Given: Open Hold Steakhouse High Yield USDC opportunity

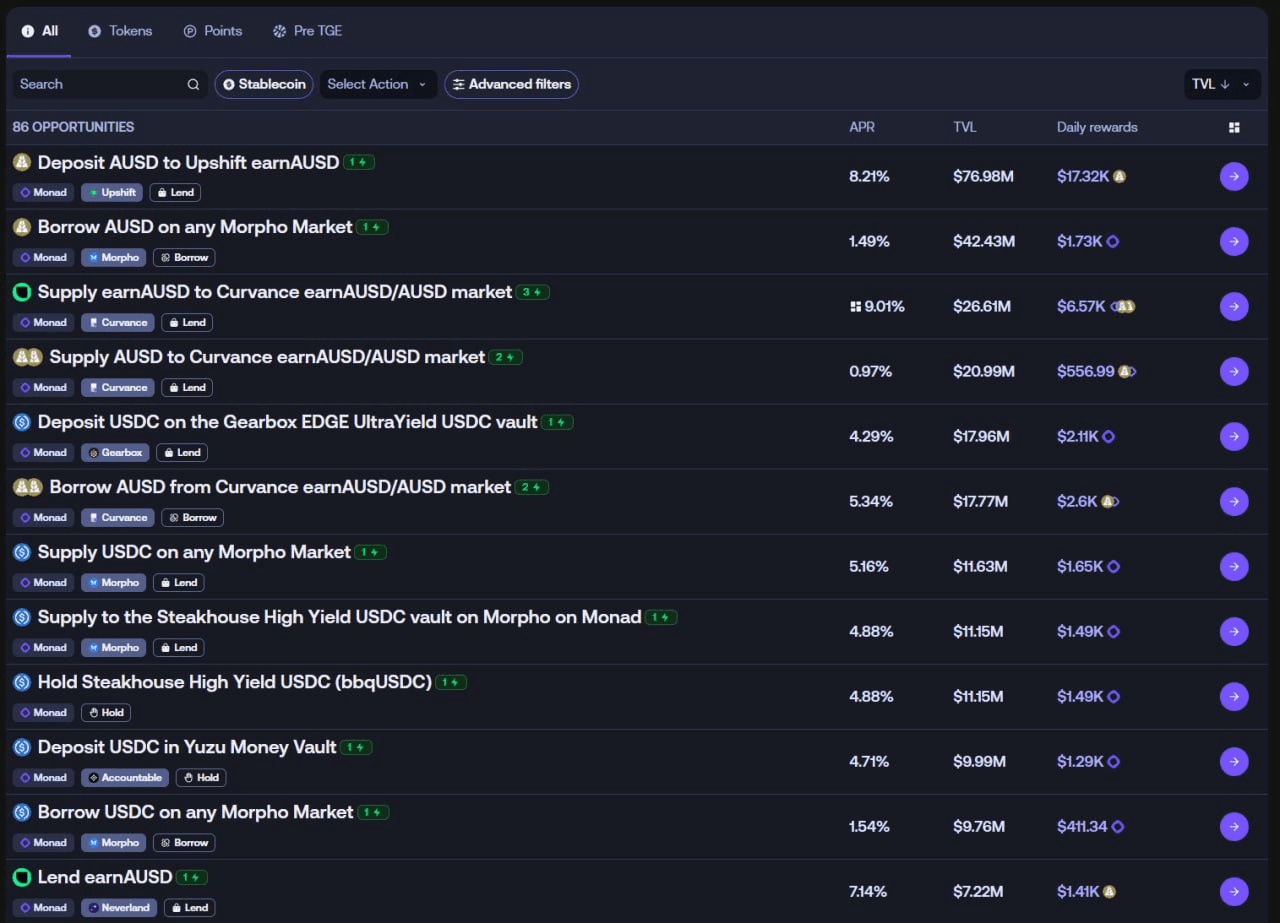Looking at the screenshot, I should click(234, 682).
